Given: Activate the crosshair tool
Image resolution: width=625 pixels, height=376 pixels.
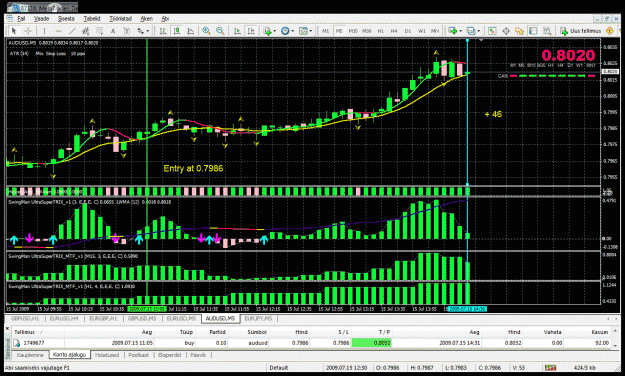Looking at the screenshot, I should tap(28, 31).
